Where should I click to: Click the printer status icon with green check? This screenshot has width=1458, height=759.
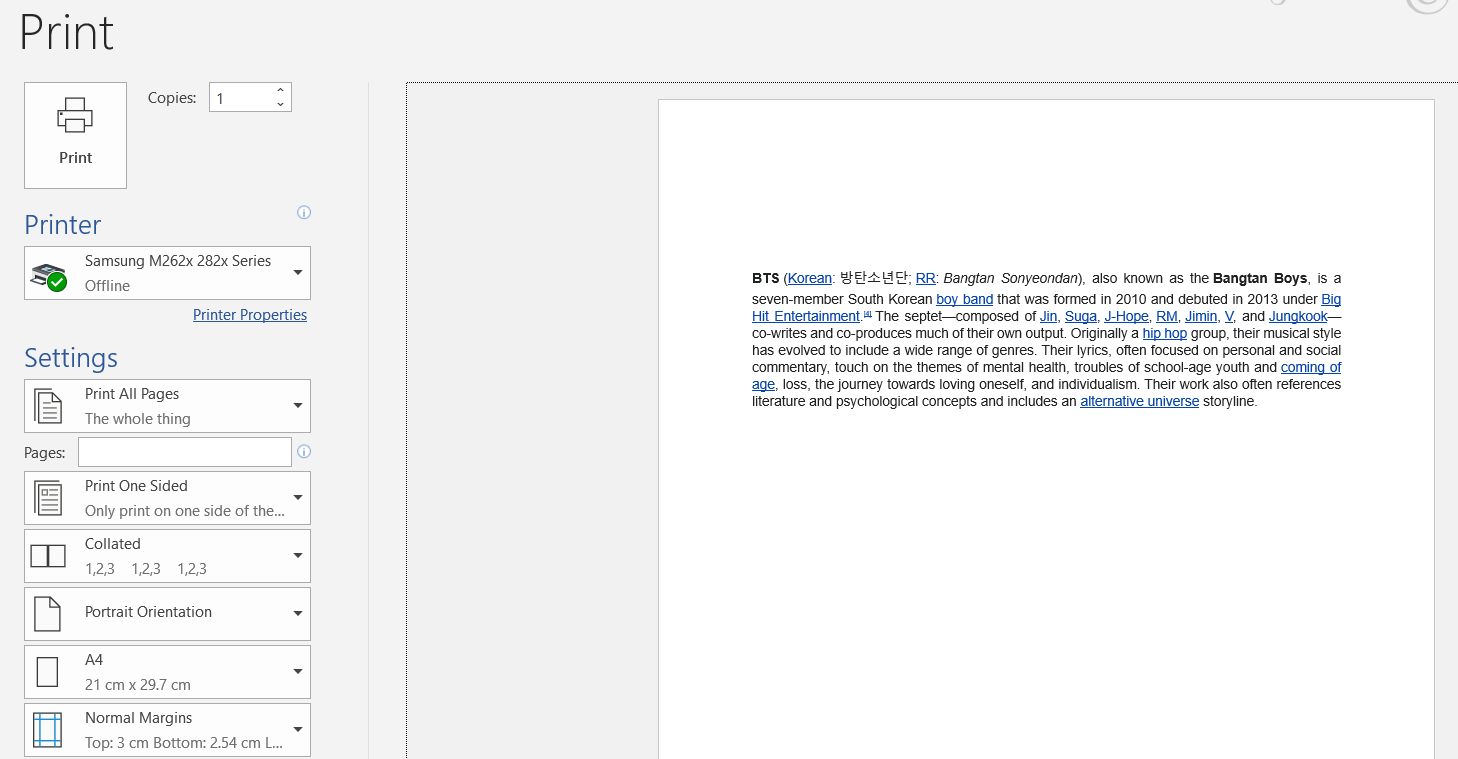point(48,277)
